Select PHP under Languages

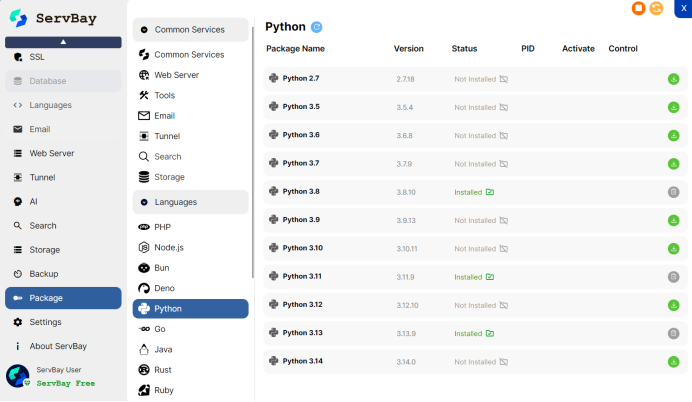coord(191,227)
